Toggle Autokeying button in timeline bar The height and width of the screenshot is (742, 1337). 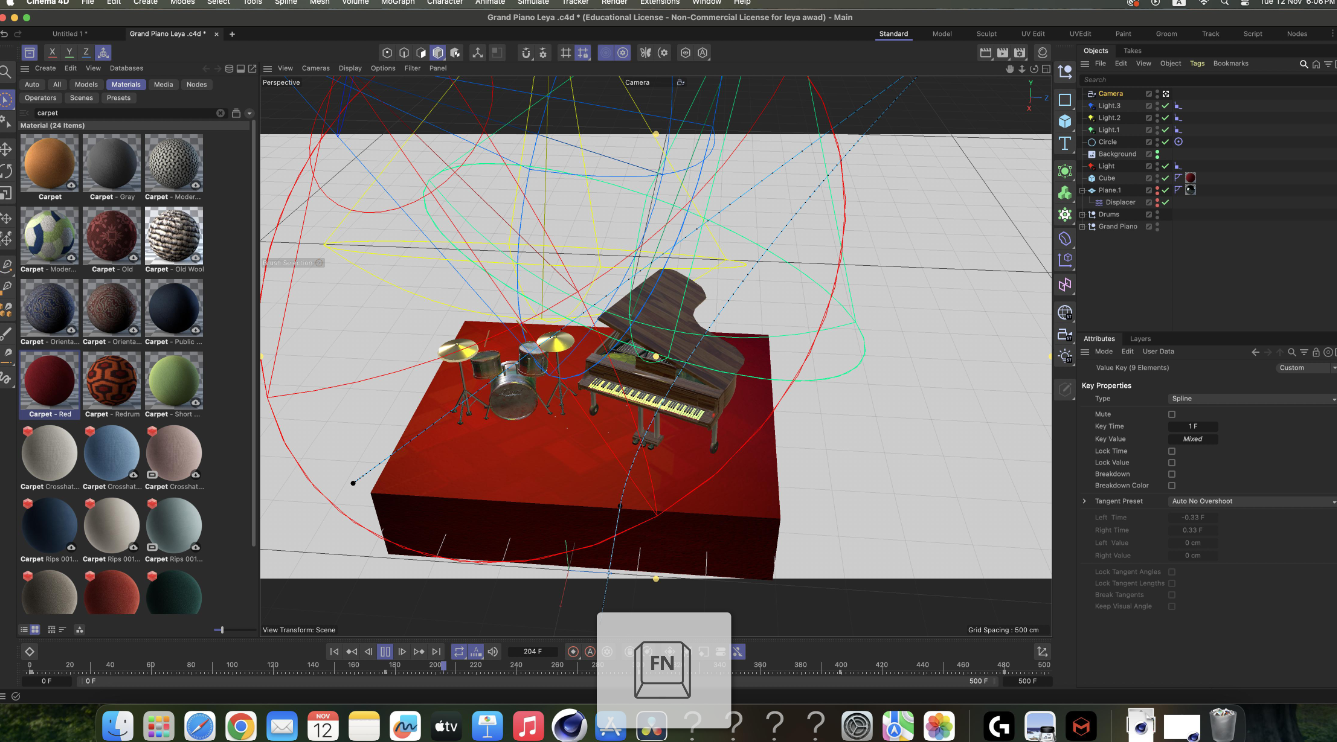pyautogui.click(x=589, y=651)
